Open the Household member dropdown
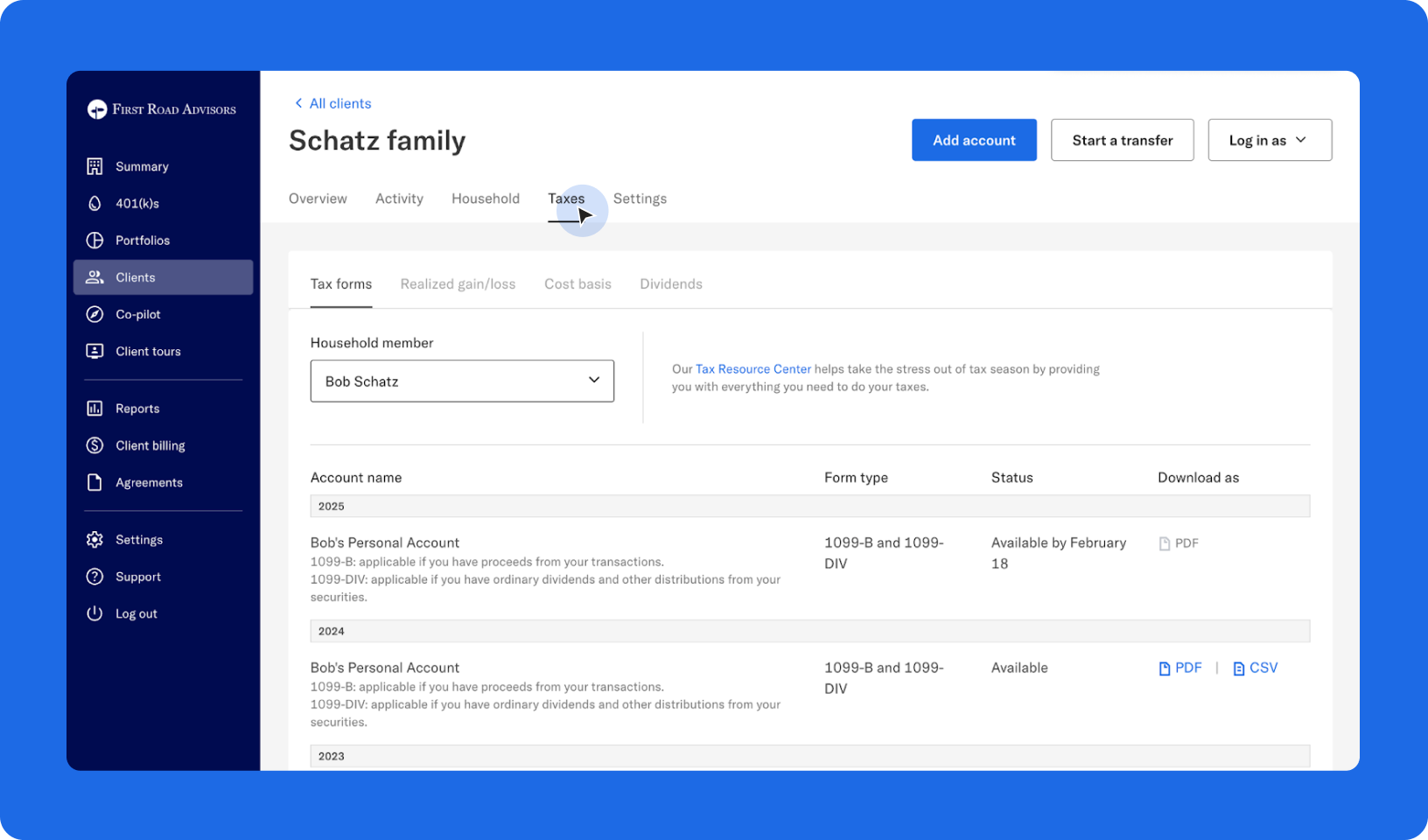This screenshot has width=1428, height=840. tap(462, 381)
